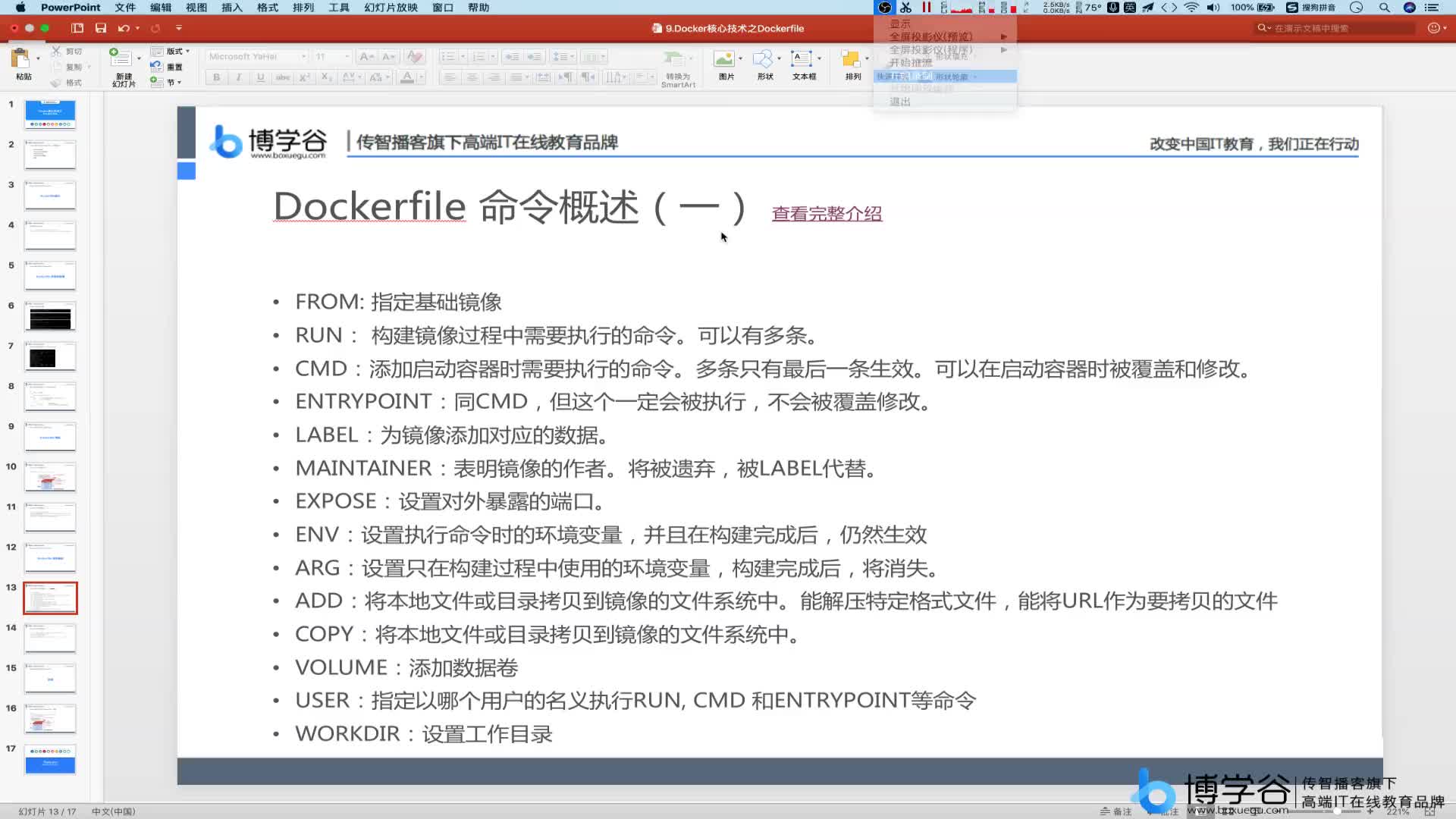Click the Sogou Pinyin (搜狗拼音) input method
The width and height of the screenshot is (1456, 819).
[x=1311, y=8]
